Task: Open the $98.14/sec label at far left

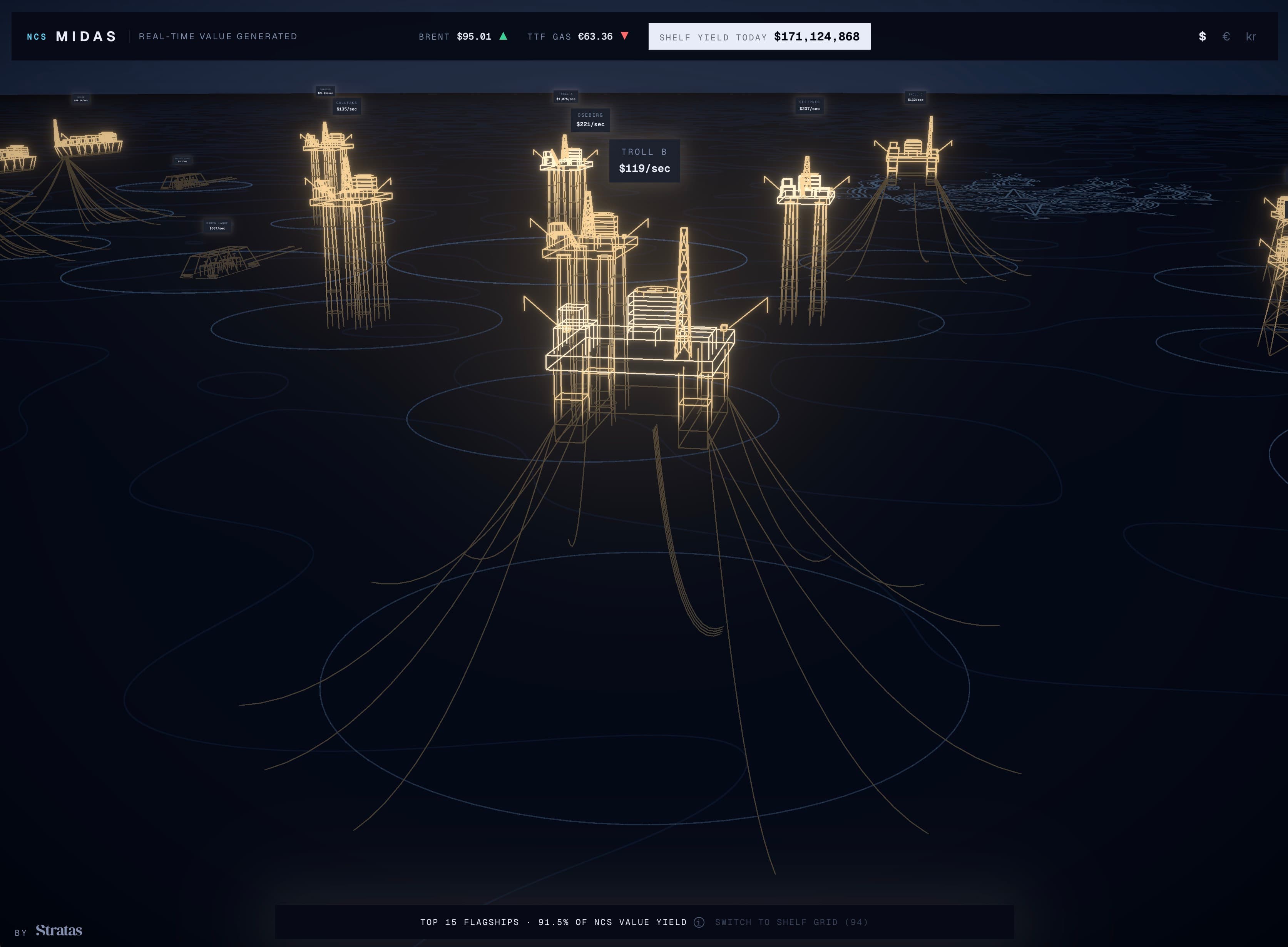Action: [81, 99]
